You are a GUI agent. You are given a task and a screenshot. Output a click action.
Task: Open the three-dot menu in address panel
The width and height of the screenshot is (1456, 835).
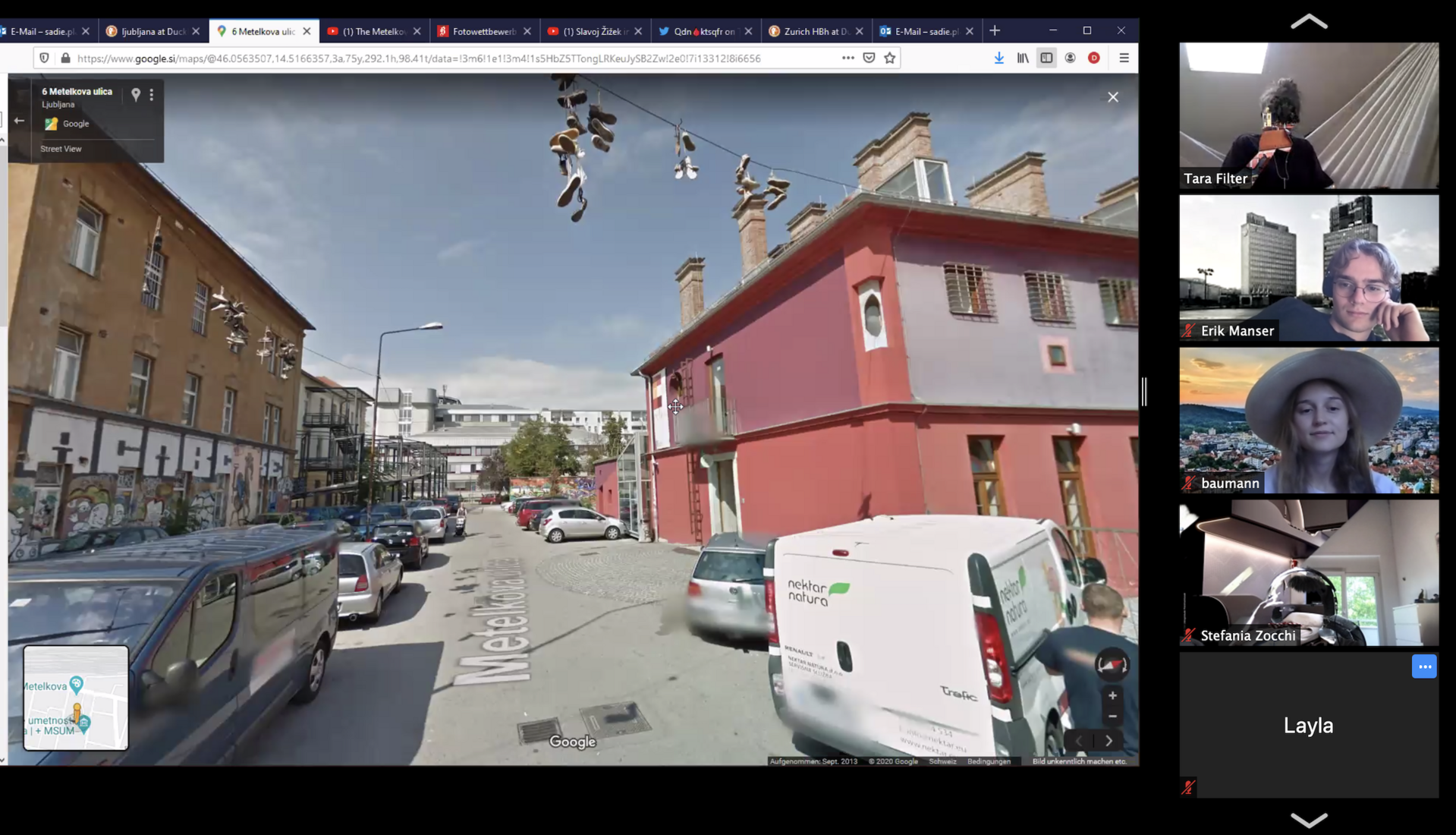point(152,94)
